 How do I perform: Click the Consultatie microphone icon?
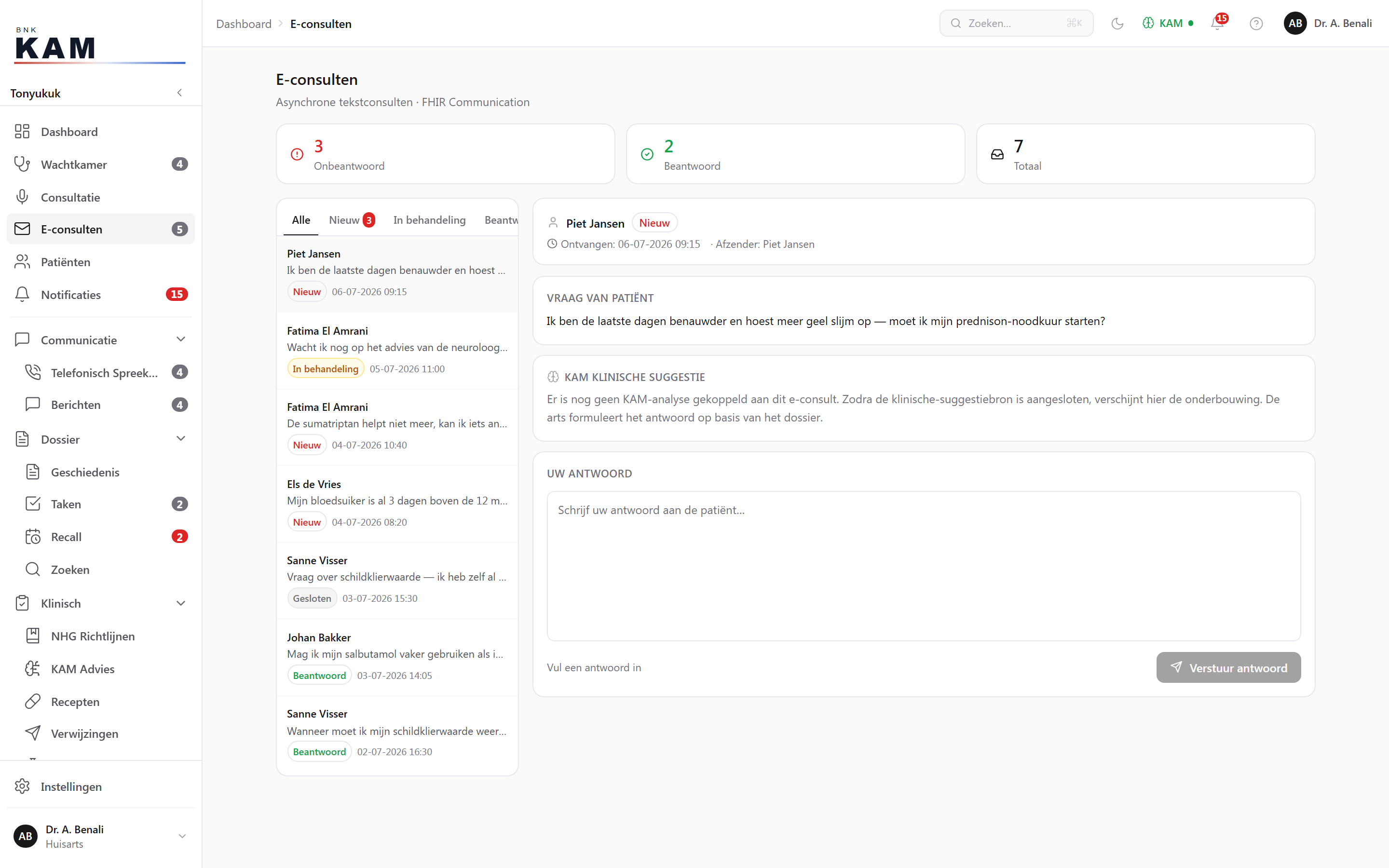coord(22,197)
